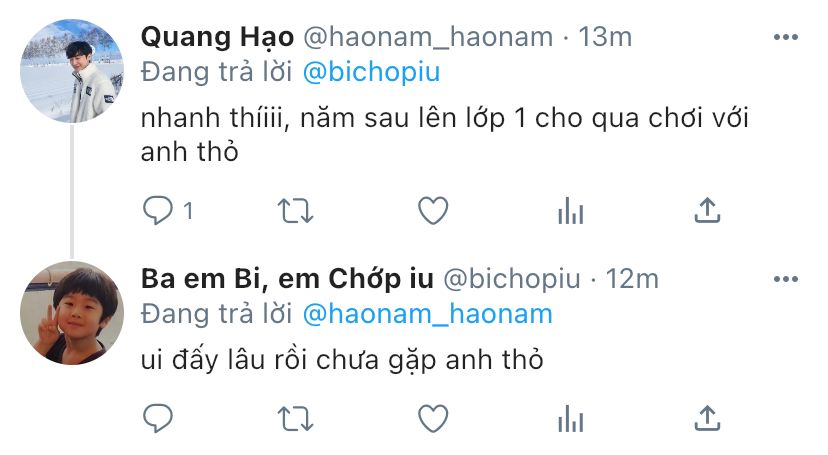Image resolution: width=828 pixels, height=455 pixels.
Task: Retweet Ba em Bi's tweet
Action: pos(296,419)
